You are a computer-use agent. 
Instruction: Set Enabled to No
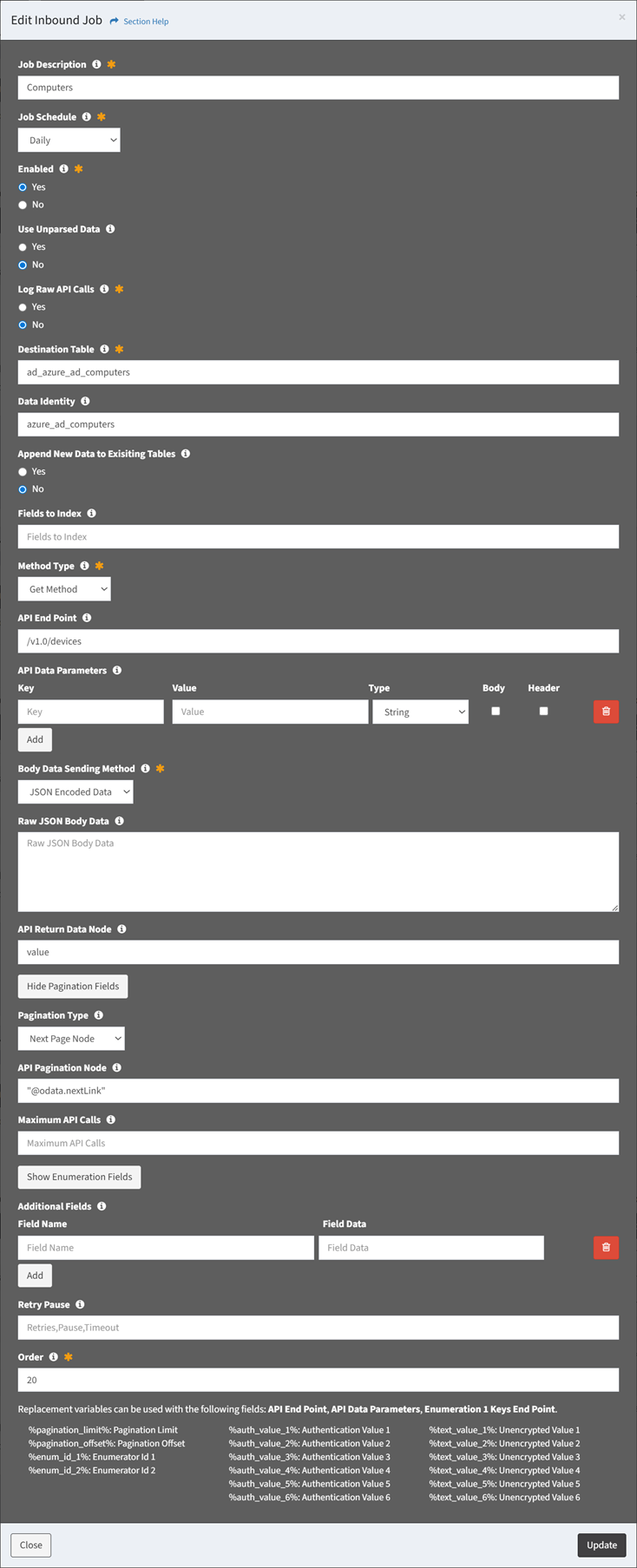pyautogui.click(x=23, y=205)
